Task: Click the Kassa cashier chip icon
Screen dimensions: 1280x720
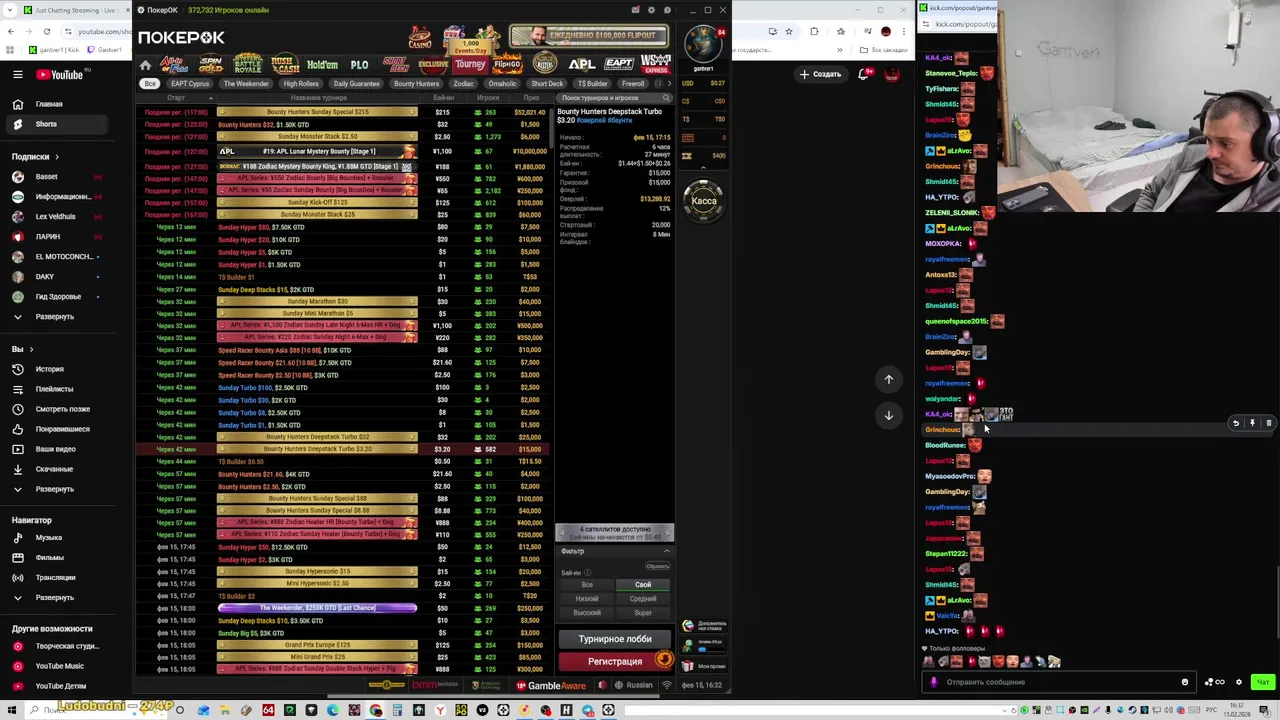Action: (x=704, y=200)
